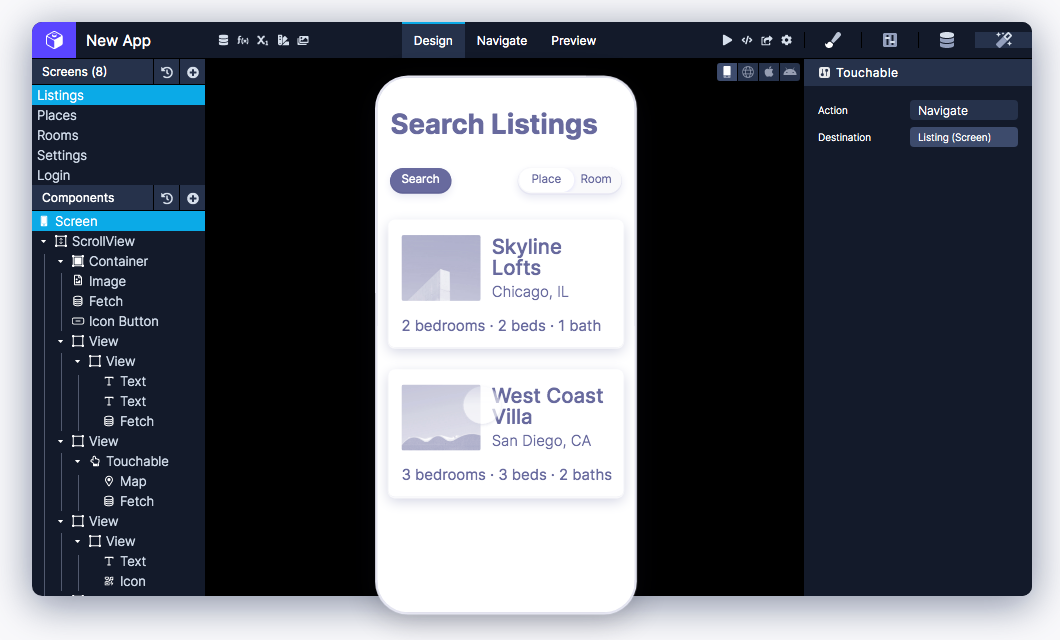Select the Room toggle in the preview
Screen dimensions: 1060x640
(x=596, y=179)
